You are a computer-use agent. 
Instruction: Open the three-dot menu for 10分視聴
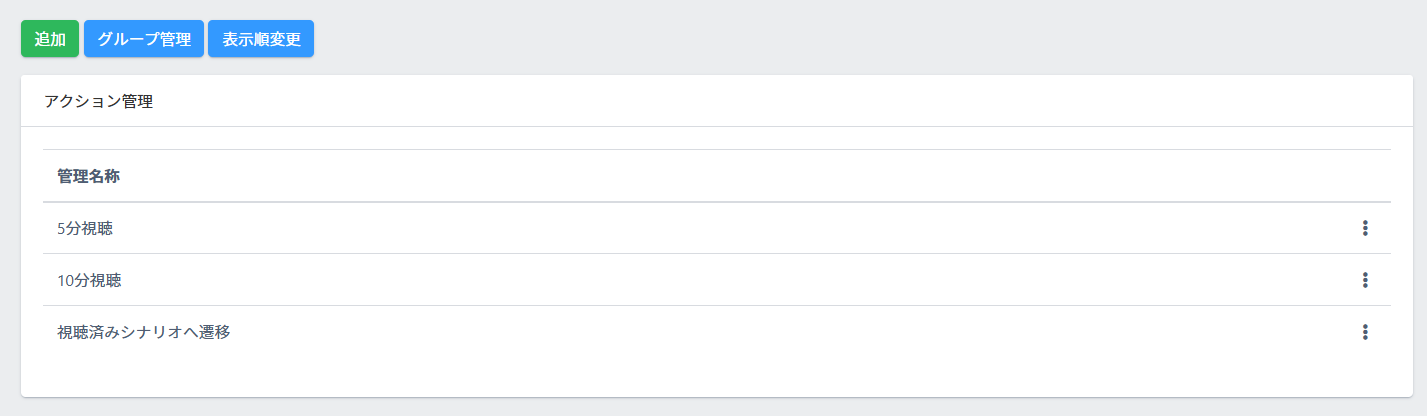point(1364,280)
